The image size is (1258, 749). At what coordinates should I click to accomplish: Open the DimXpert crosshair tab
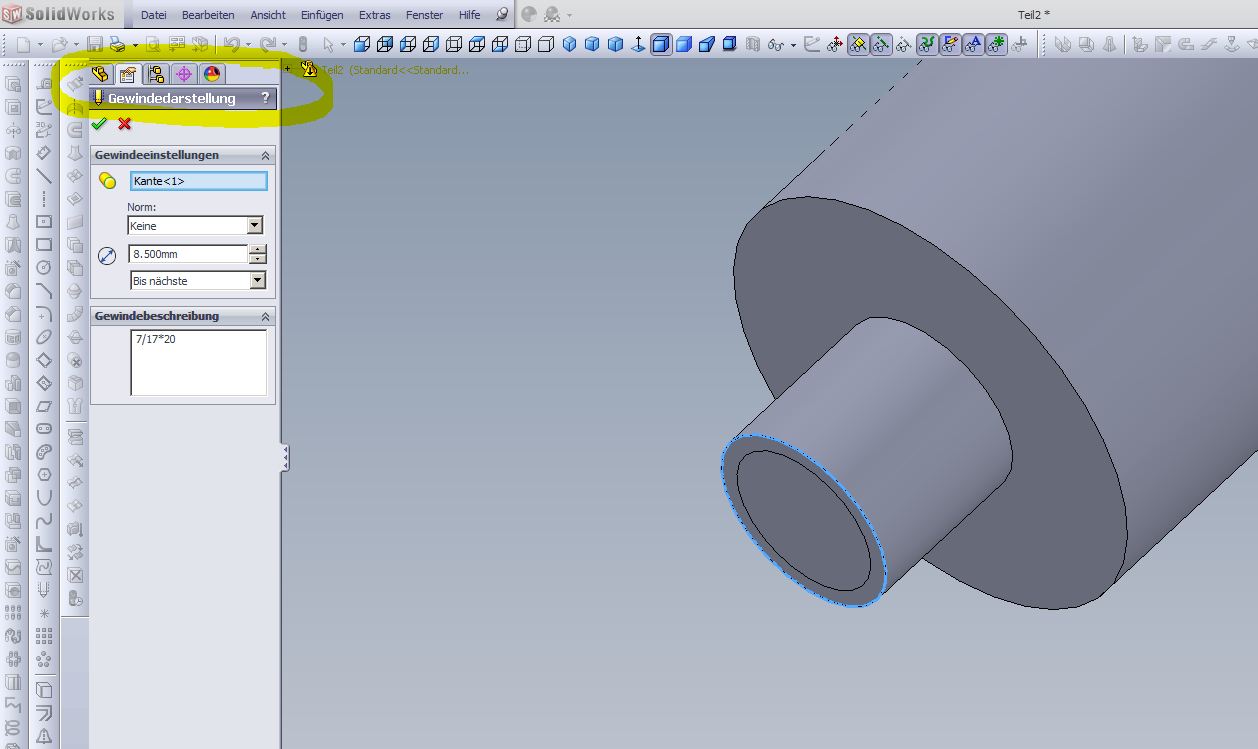point(183,74)
